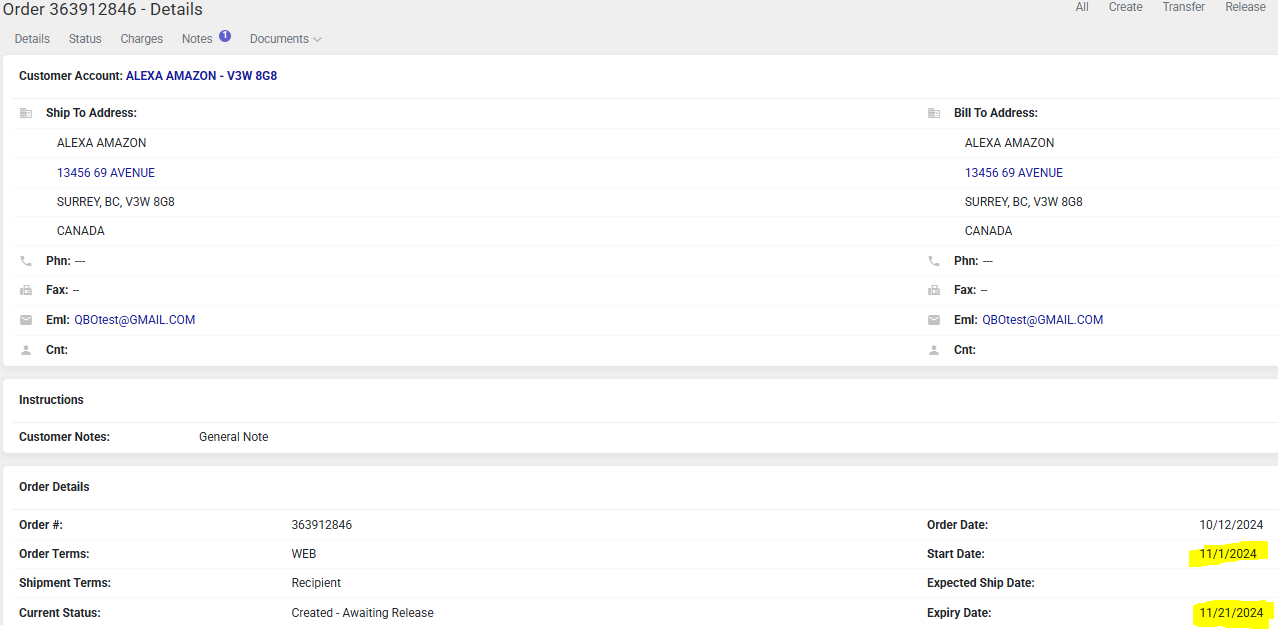Click the Ship To fax icon
Screen dimensions: 1278x629
(x=26, y=290)
